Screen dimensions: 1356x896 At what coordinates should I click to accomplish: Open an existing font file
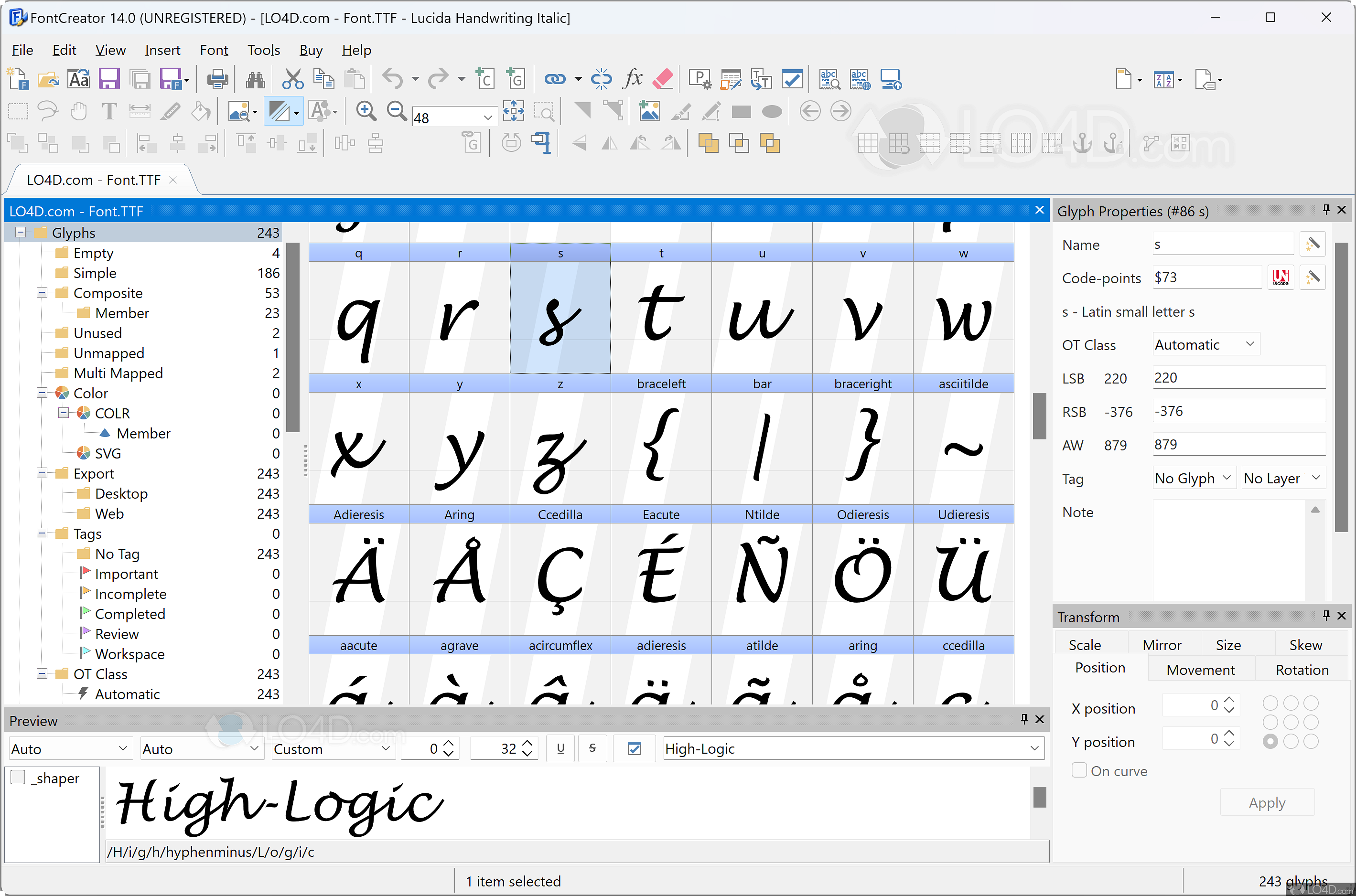(x=48, y=79)
